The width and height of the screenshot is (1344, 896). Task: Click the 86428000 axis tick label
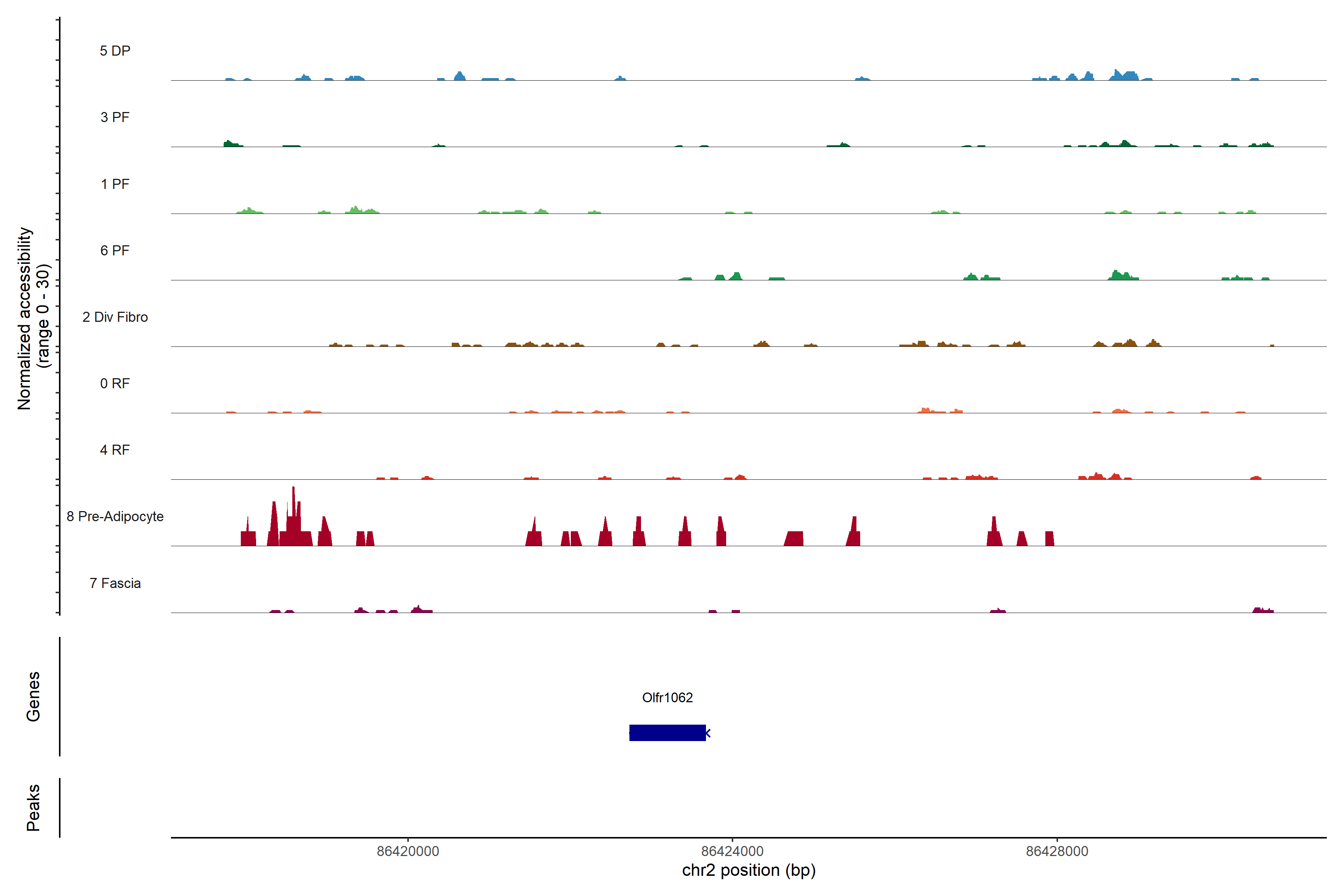(1057, 851)
